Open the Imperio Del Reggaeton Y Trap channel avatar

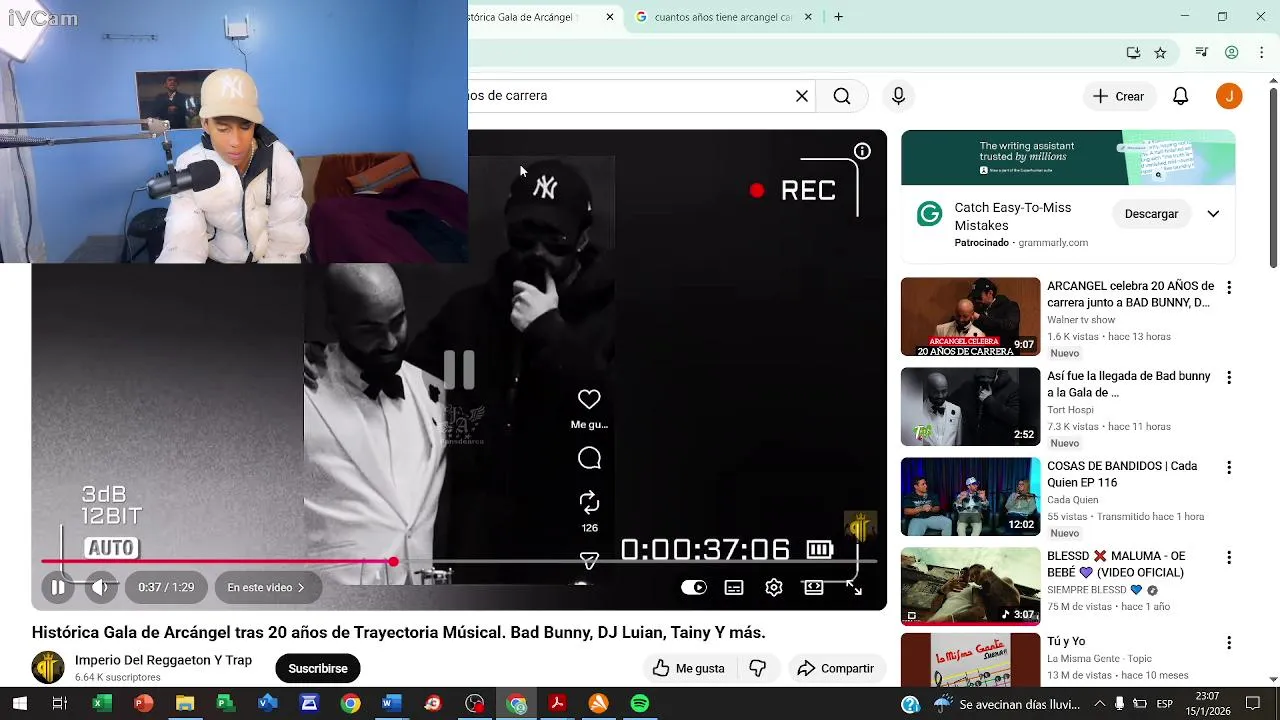click(x=48, y=667)
